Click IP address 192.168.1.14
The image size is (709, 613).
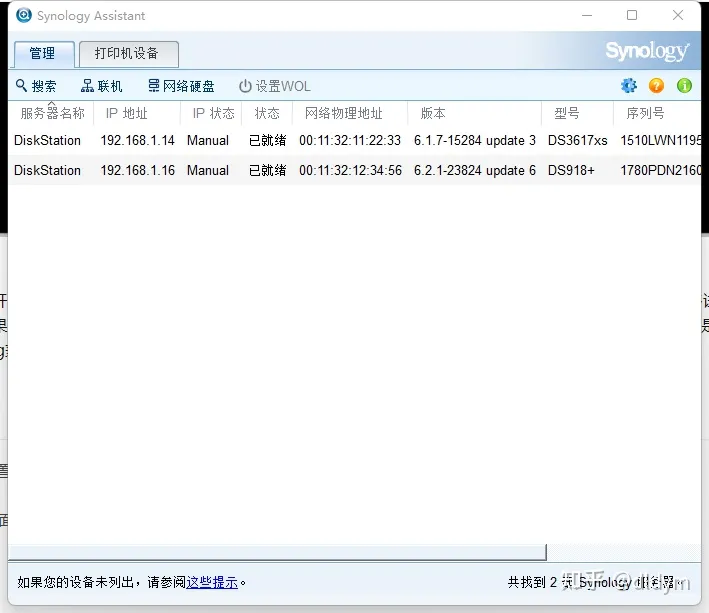click(137, 141)
